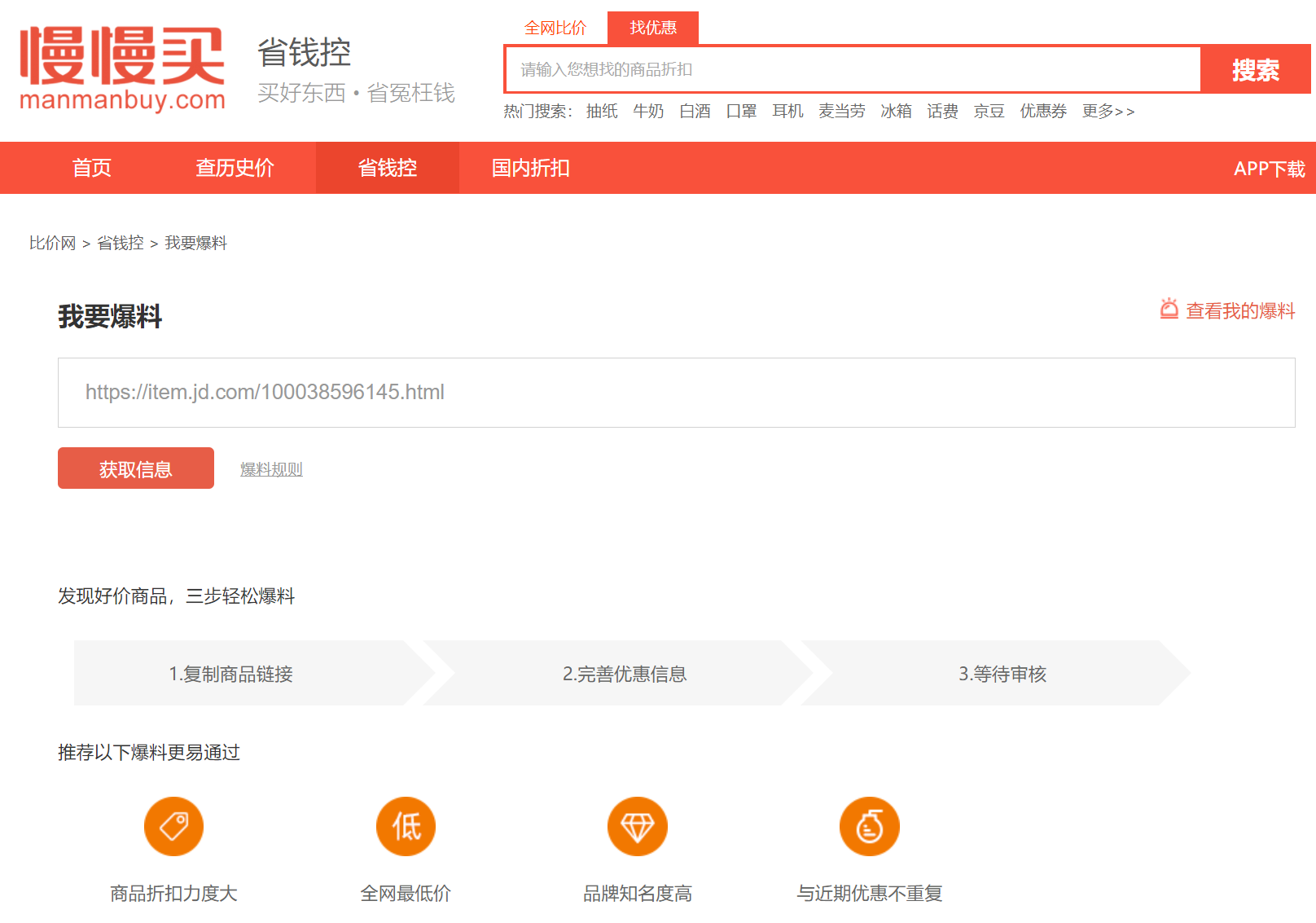Click the orange price tag icon
The width and height of the screenshot is (1316, 923).
click(173, 826)
